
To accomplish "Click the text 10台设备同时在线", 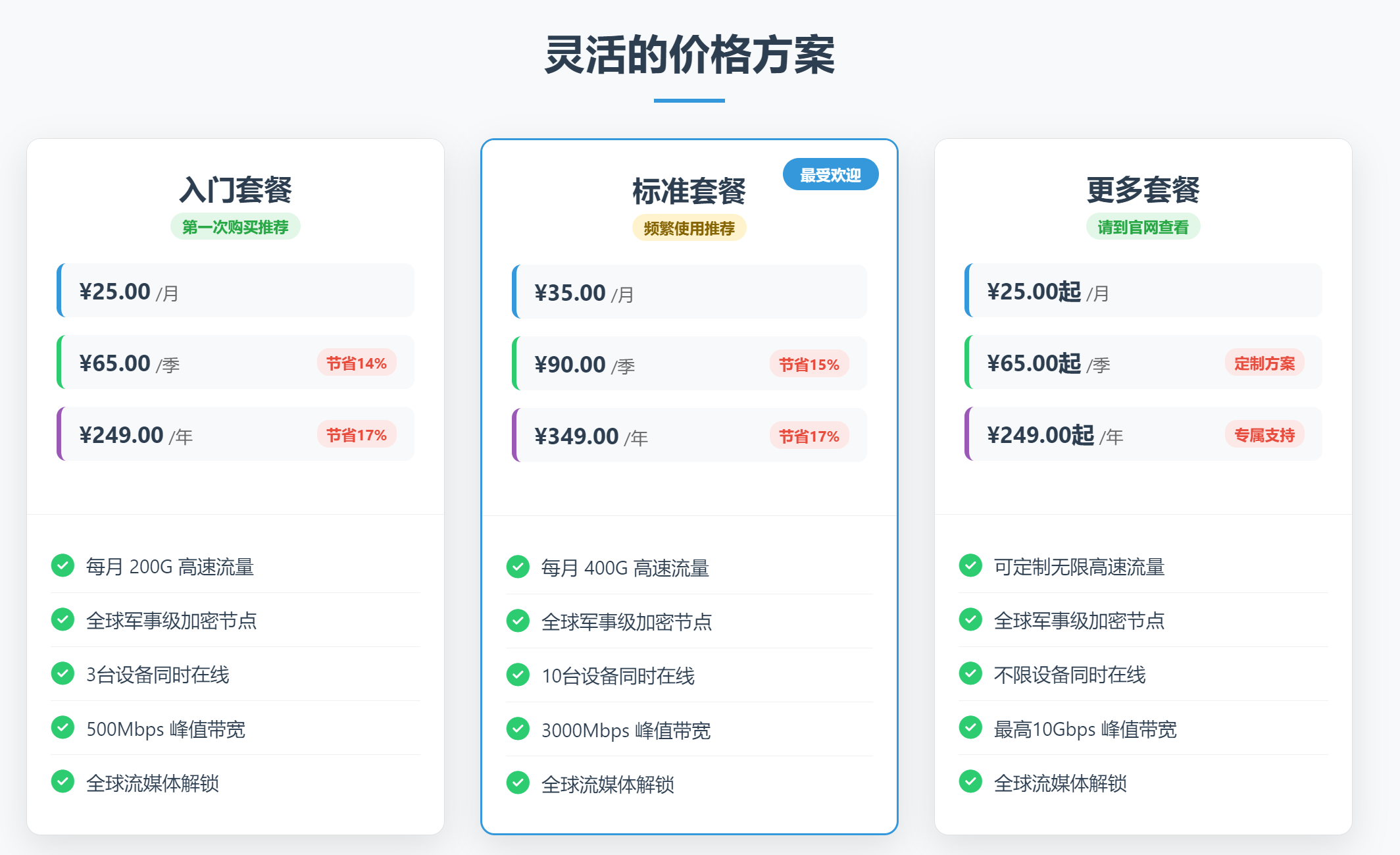I will click(x=618, y=675).
